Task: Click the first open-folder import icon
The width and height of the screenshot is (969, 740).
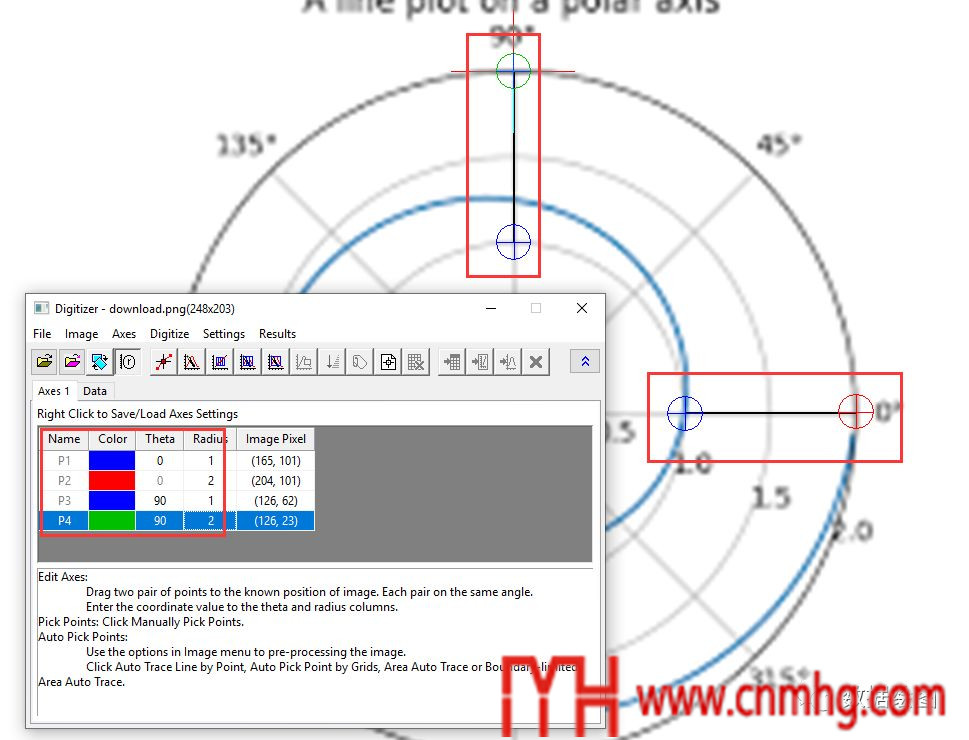Action: pos(45,362)
